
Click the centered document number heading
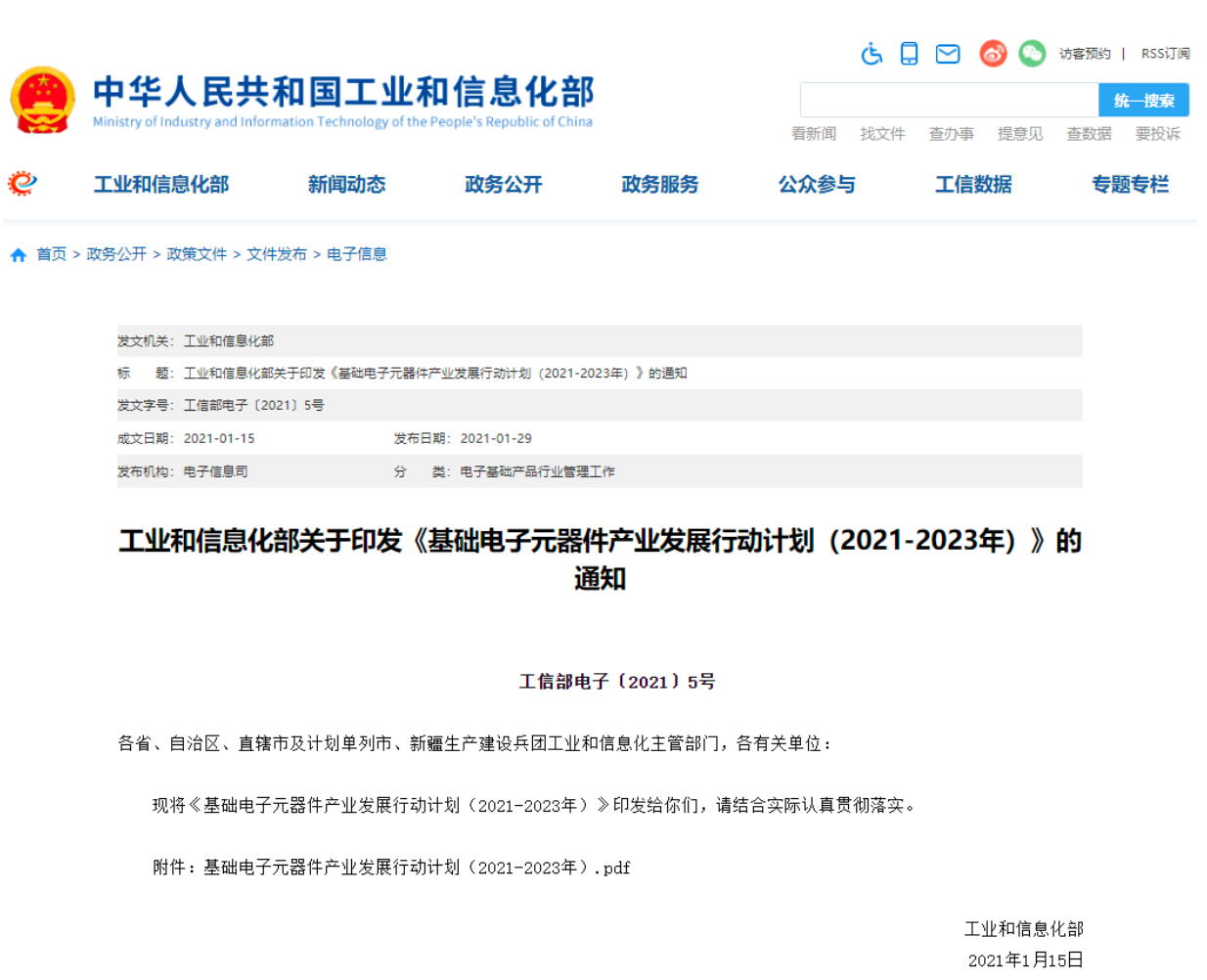tap(617, 682)
